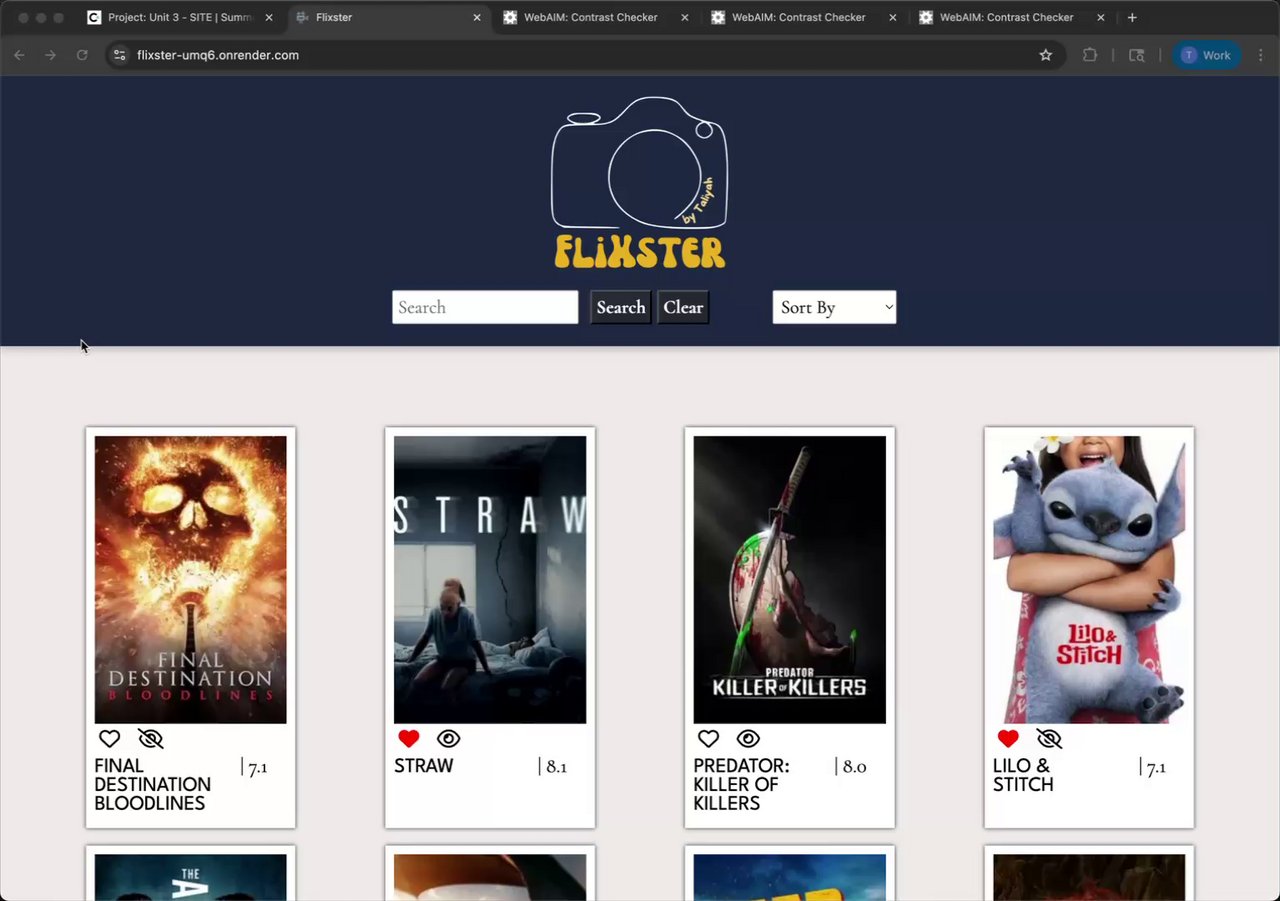Go forward in browser history
This screenshot has width=1280, height=901.
[x=50, y=55]
